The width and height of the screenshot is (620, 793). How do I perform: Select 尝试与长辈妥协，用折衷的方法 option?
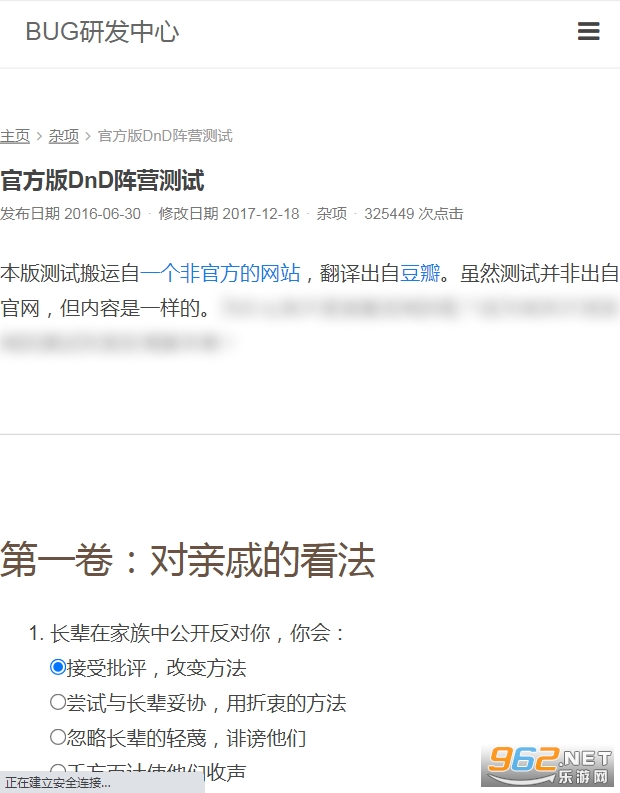click(x=58, y=702)
